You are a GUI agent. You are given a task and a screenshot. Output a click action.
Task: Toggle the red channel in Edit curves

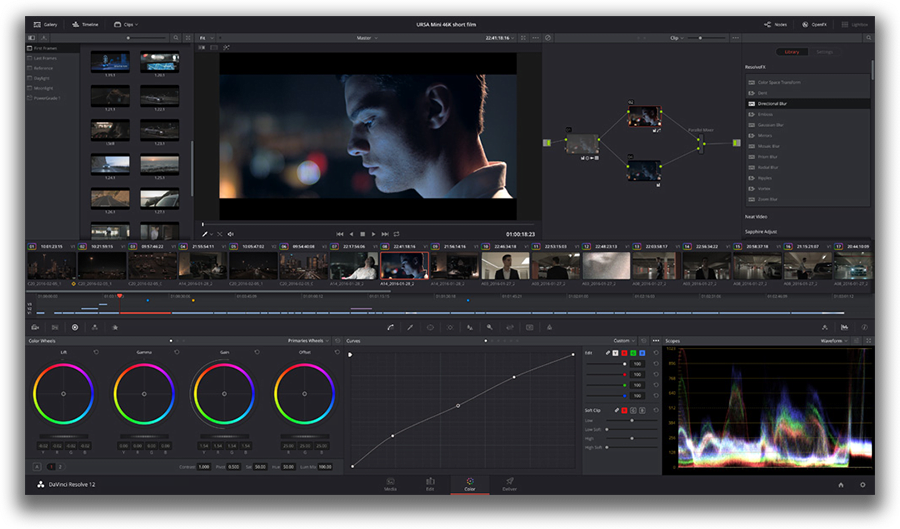click(x=625, y=352)
